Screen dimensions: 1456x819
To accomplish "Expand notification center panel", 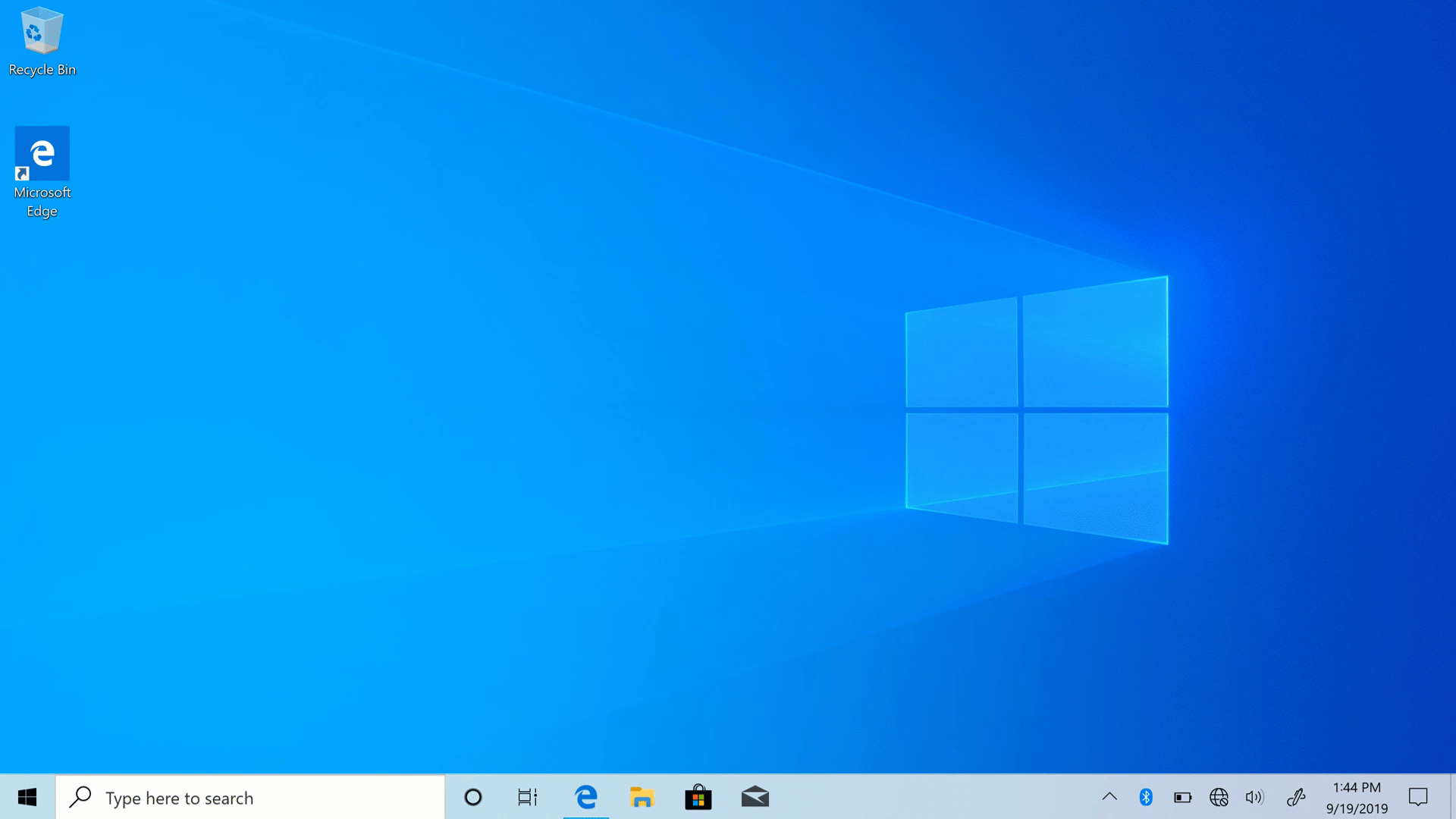I will 1419,797.
